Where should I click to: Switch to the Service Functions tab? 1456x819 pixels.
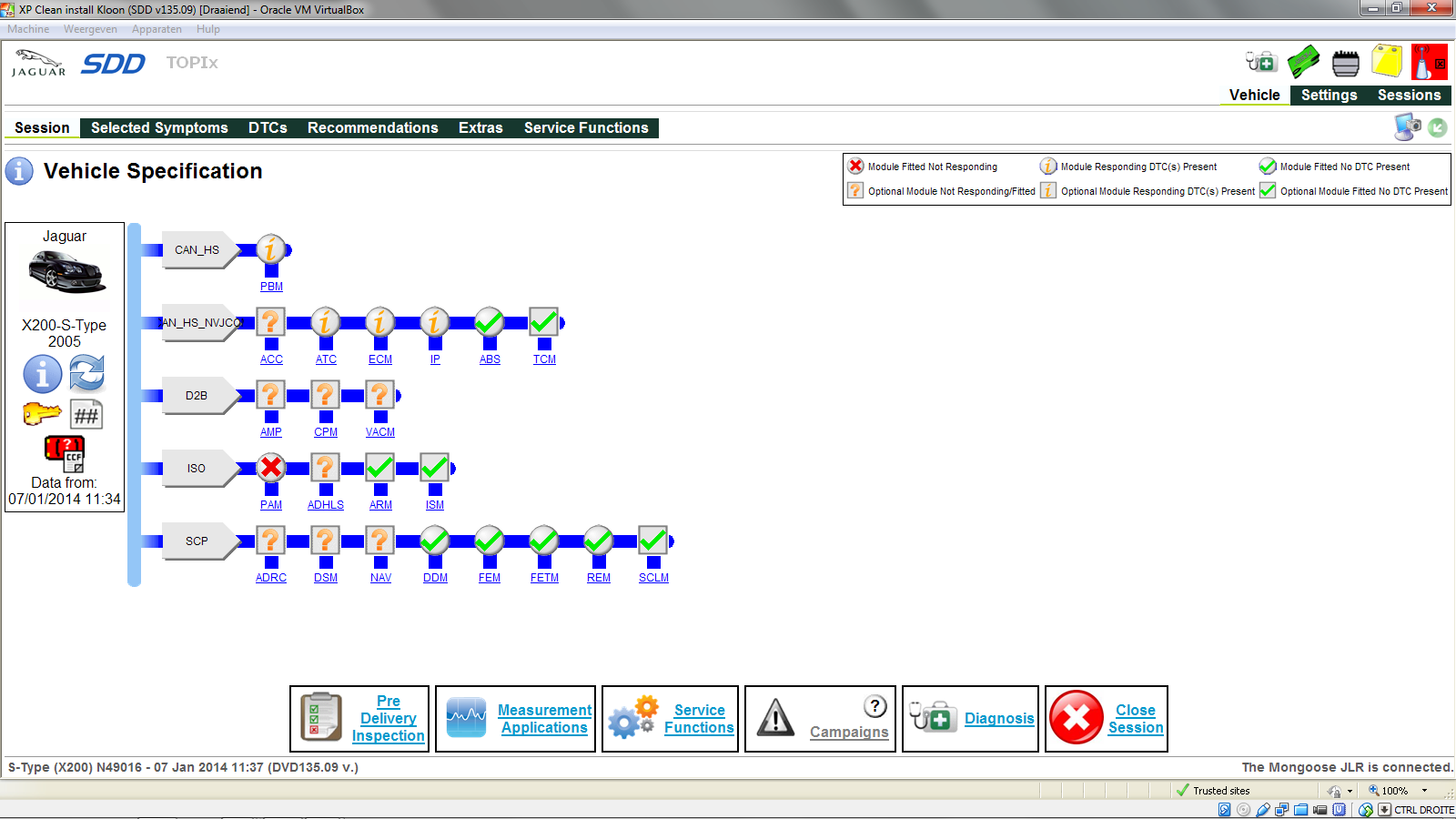pos(586,128)
